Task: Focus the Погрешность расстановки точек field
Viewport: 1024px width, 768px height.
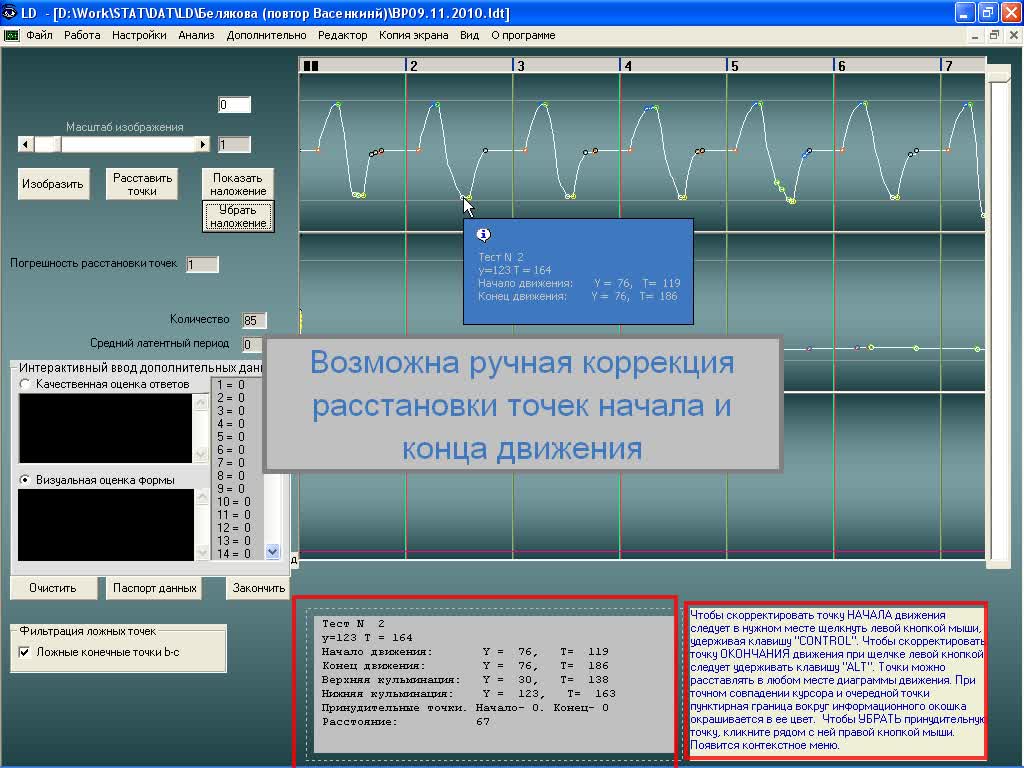Action: [x=202, y=264]
